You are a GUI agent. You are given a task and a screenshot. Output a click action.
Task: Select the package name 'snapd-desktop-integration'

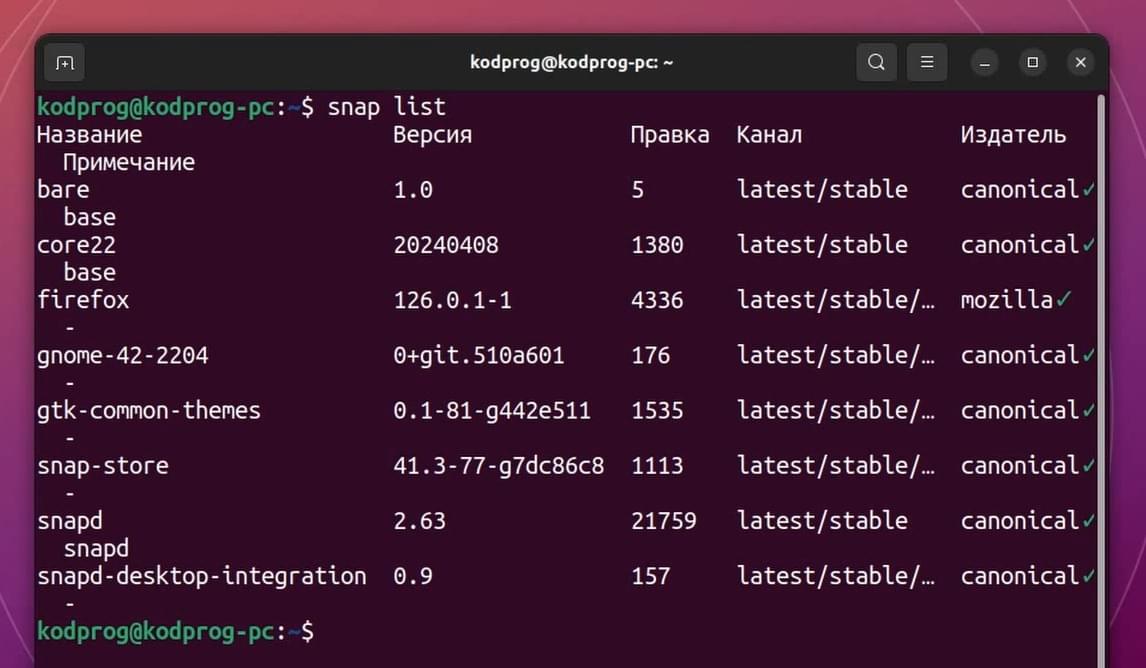(202, 577)
